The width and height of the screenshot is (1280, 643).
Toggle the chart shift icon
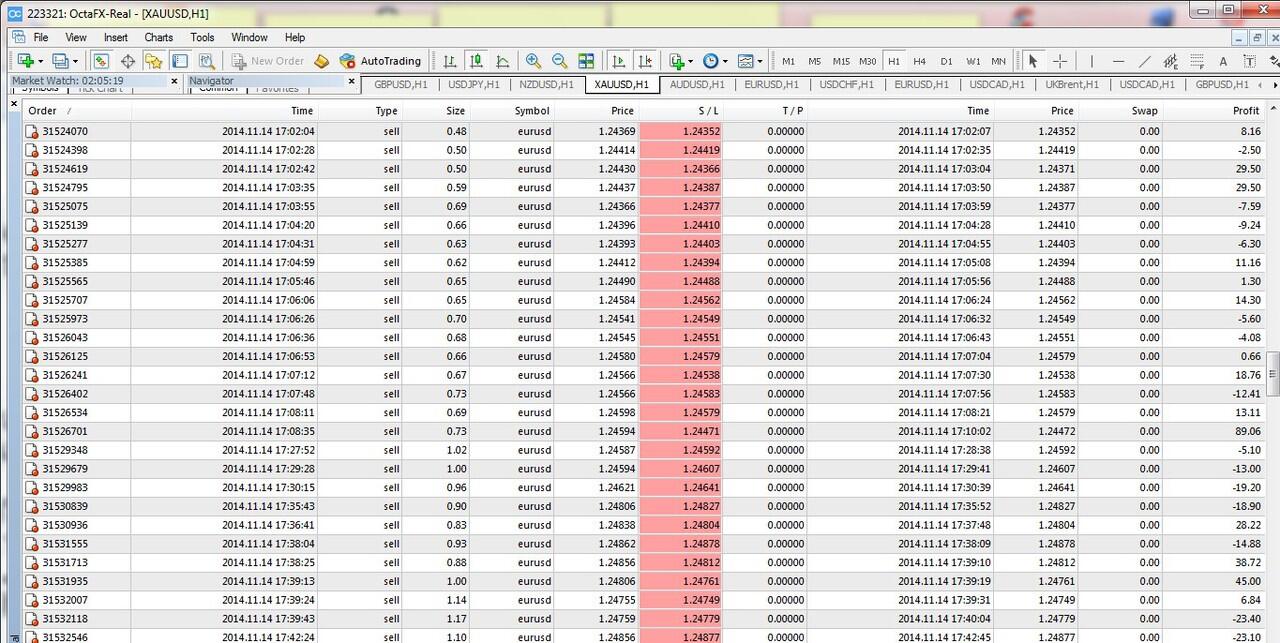(x=645, y=61)
